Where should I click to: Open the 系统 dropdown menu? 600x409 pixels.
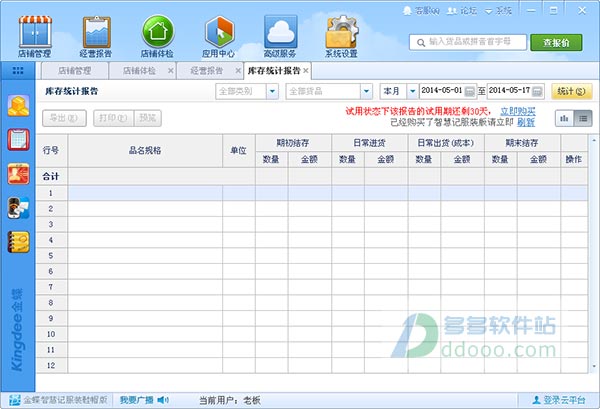pos(499,11)
